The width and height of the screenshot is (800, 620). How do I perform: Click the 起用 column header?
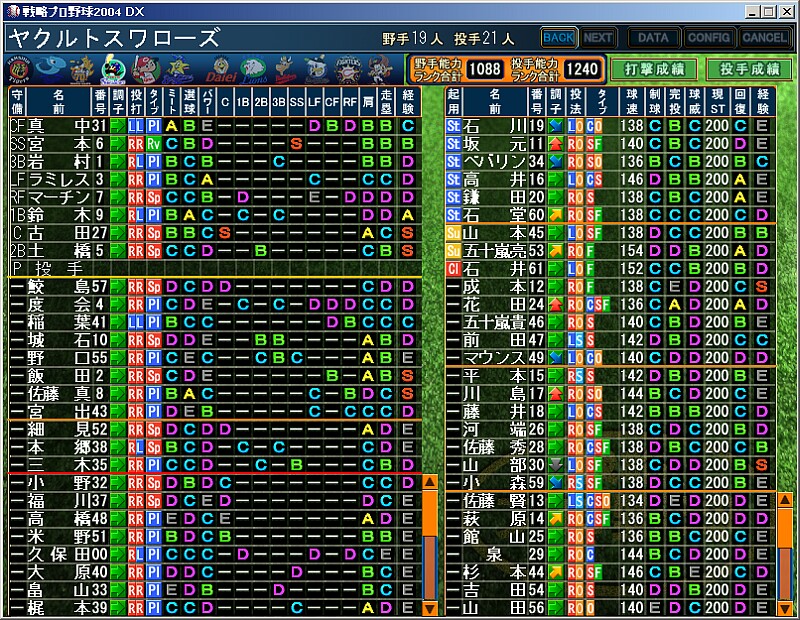[x=453, y=102]
